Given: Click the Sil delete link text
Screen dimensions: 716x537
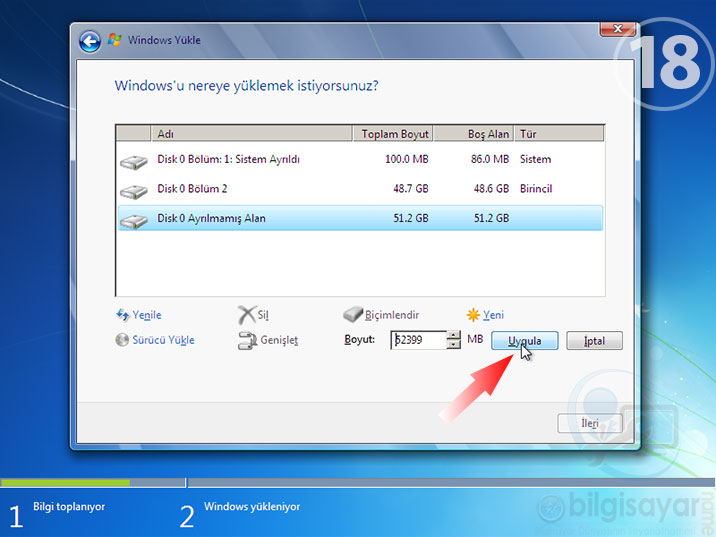Looking at the screenshot, I should (x=263, y=315).
